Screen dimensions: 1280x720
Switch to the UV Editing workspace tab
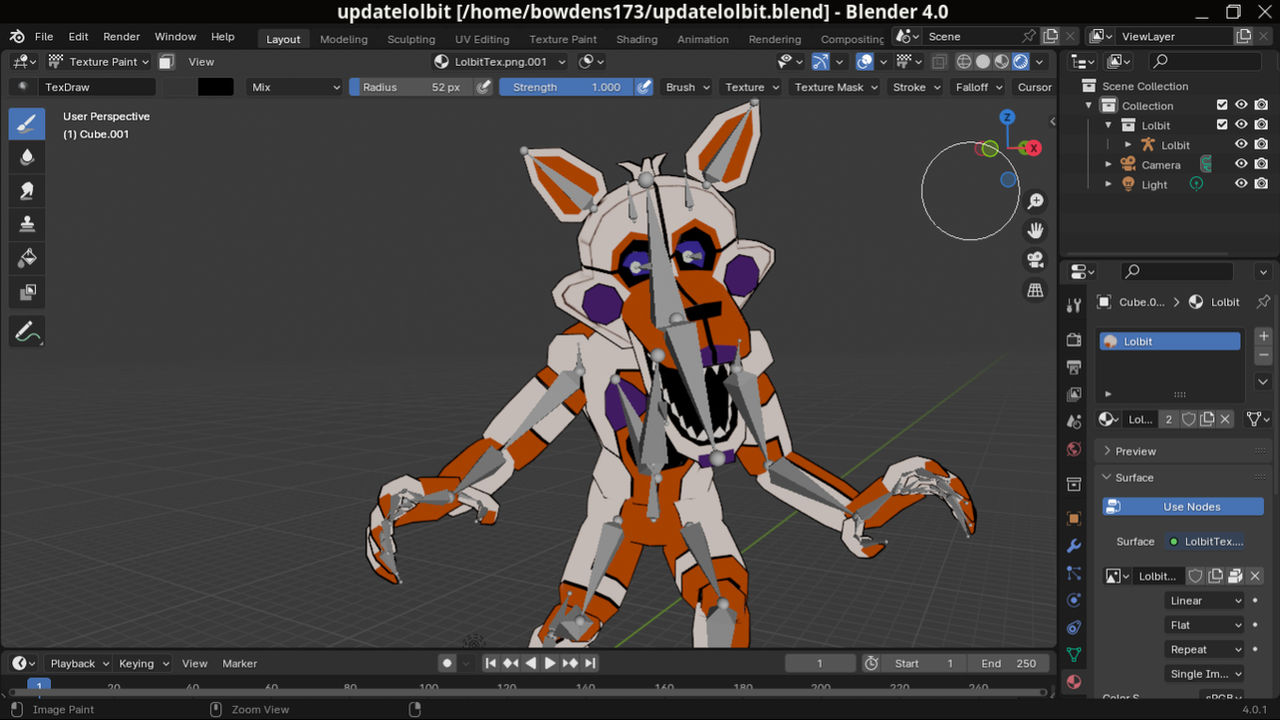482,39
